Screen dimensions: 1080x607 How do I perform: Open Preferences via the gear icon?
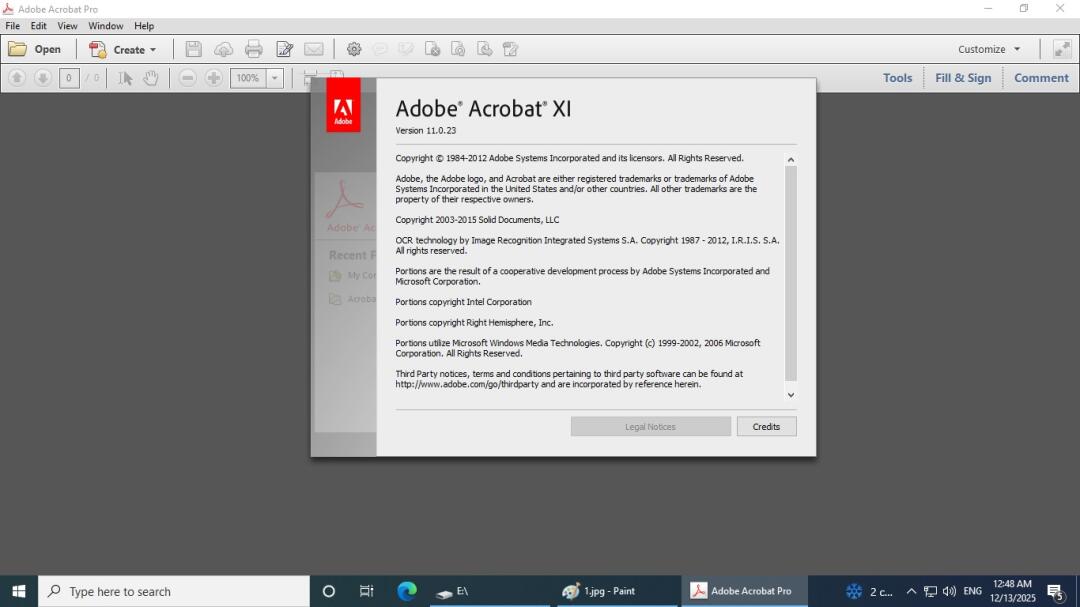click(354, 49)
